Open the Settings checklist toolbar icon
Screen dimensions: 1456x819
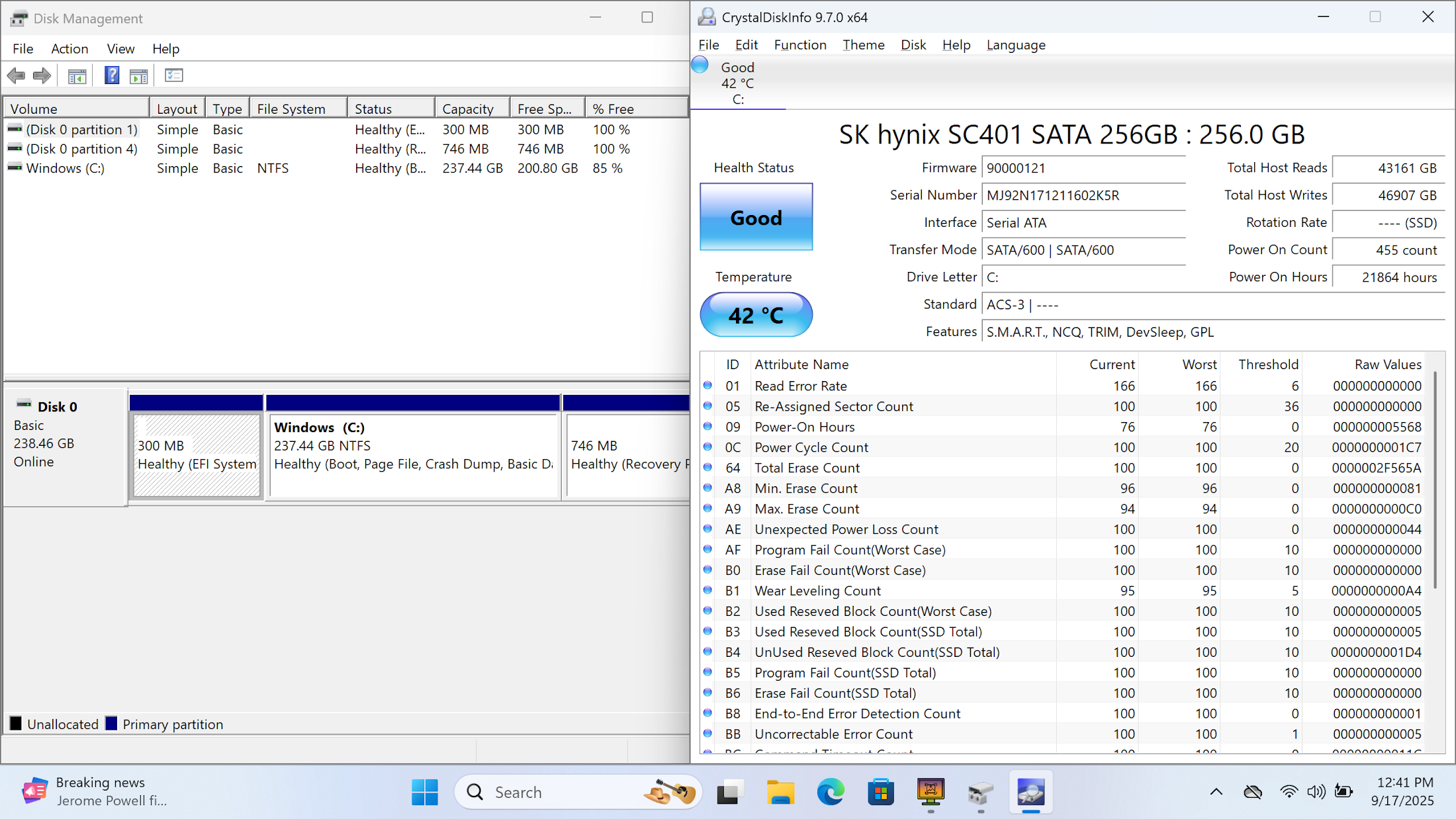(x=174, y=75)
